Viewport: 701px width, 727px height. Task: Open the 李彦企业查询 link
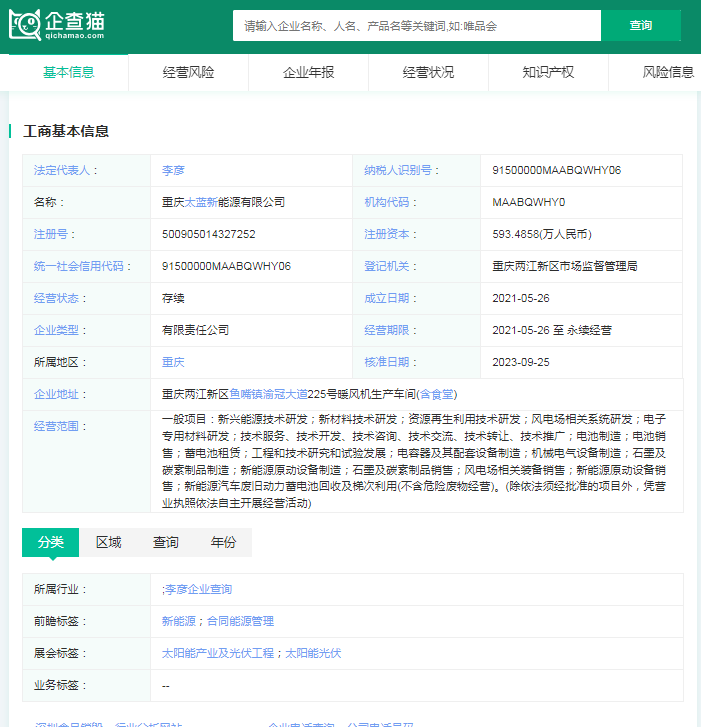coord(198,590)
